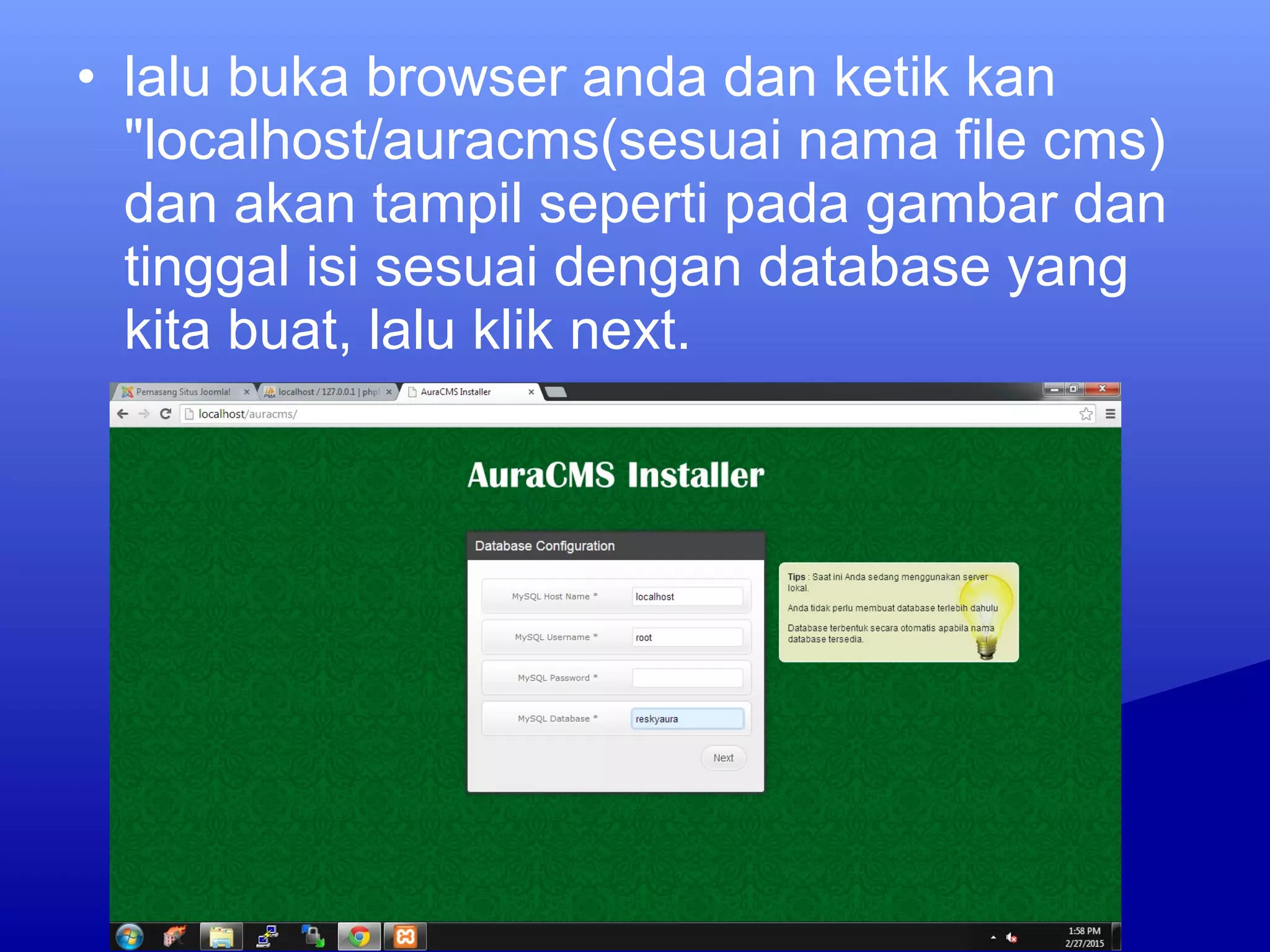Focus the MySQL Host Name field
The image size is (1270, 952).
coord(687,596)
